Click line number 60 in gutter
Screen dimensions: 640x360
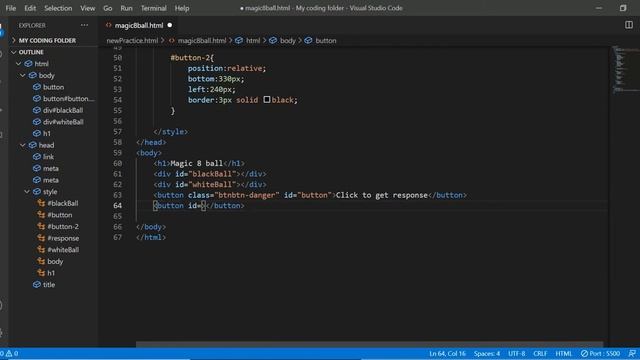pyautogui.click(x=118, y=163)
